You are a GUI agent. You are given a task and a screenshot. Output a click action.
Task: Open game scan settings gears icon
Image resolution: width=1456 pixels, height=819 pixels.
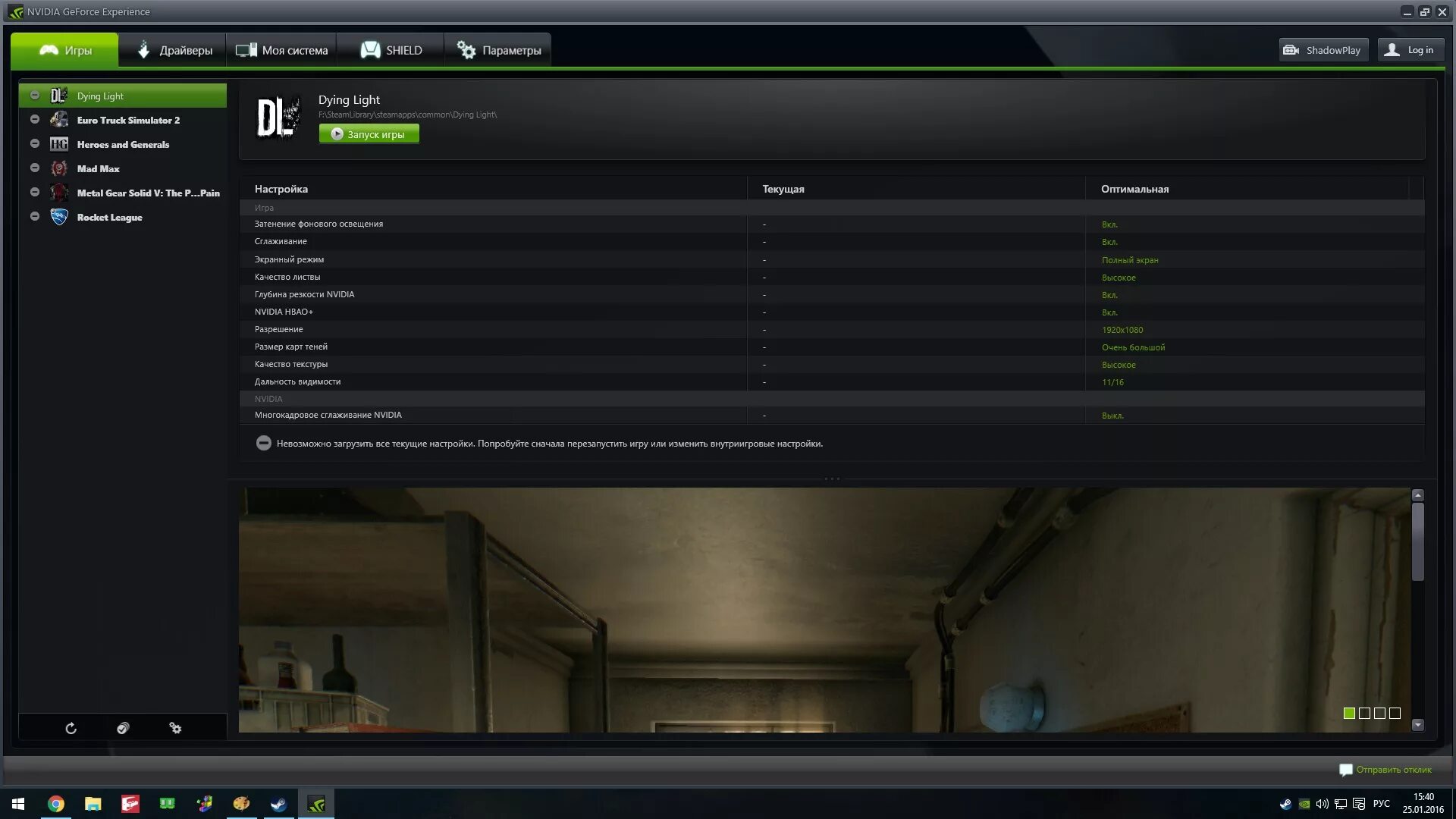click(175, 728)
